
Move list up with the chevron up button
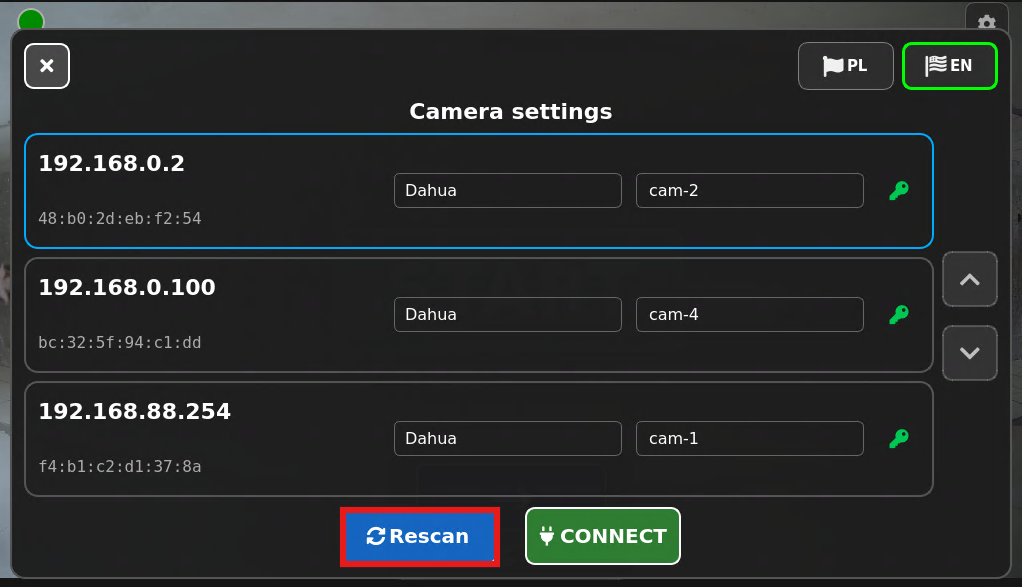click(x=970, y=279)
